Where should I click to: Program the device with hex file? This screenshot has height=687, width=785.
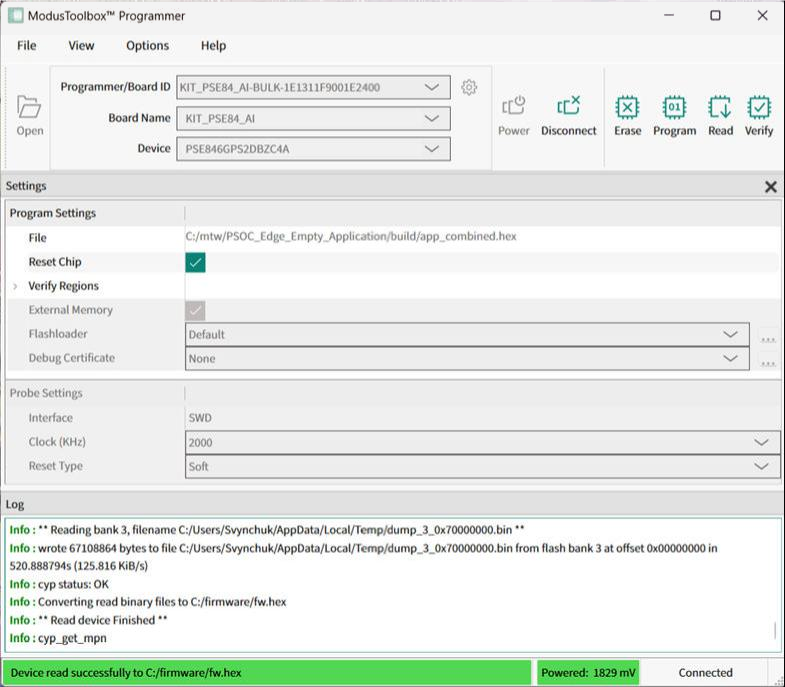(x=674, y=116)
